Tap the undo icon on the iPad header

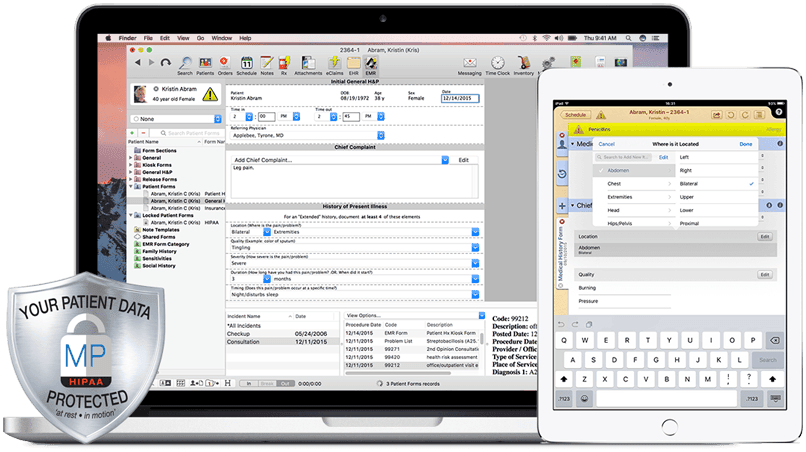[731, 115]
